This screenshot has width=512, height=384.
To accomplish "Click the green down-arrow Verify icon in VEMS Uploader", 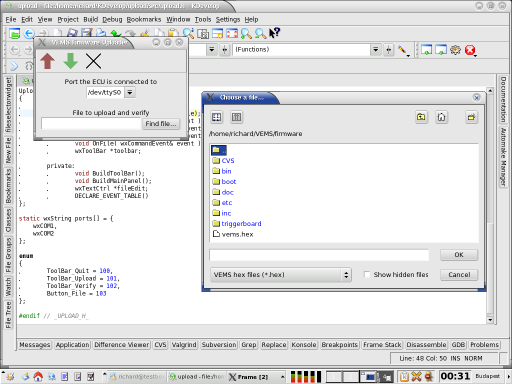I will click(x=71, y=61).
